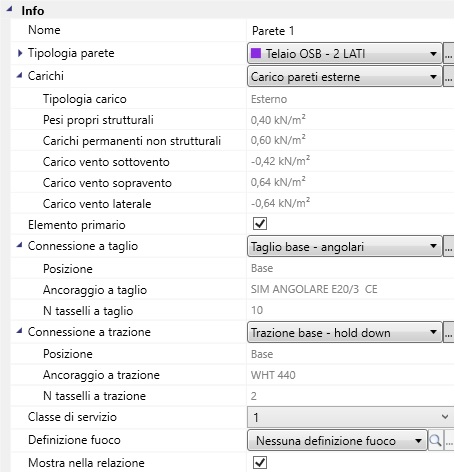Expand the Tipologia parete row arrow
The height and width of the screenshot is (472, 455).
20,53
